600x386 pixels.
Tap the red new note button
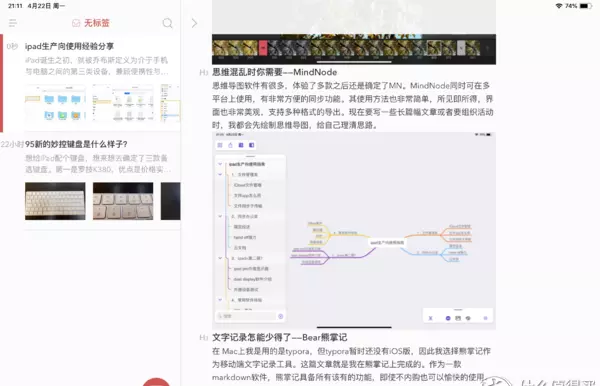pos(156,382)
